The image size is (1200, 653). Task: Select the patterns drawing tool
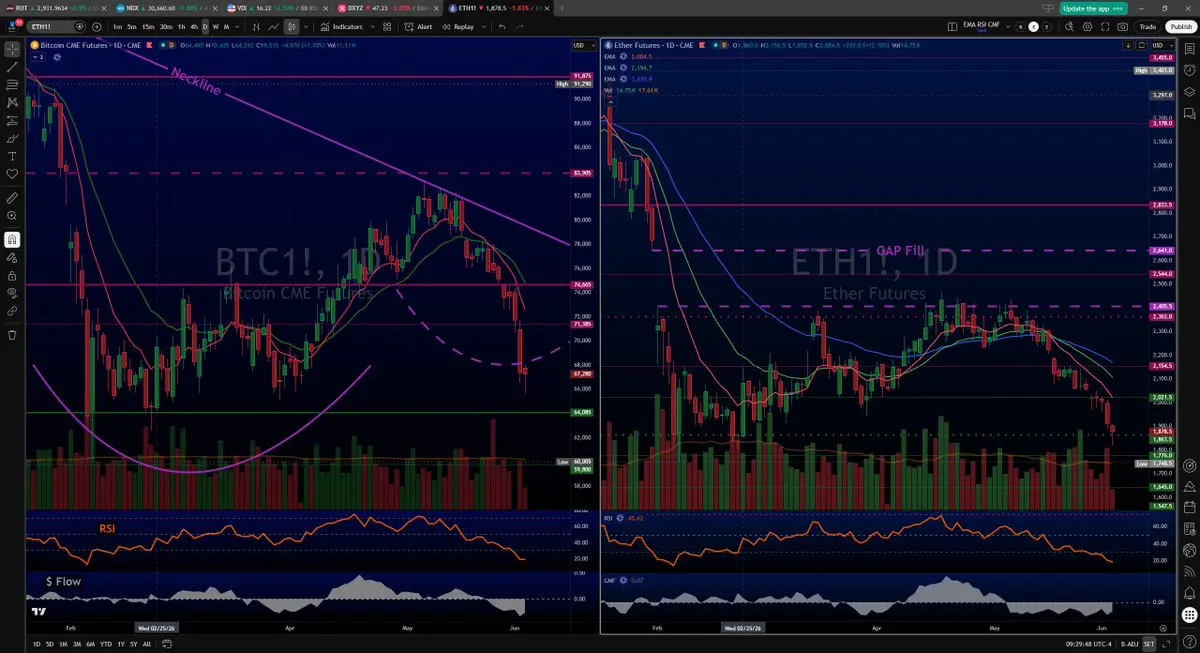(x=12, y=102)
